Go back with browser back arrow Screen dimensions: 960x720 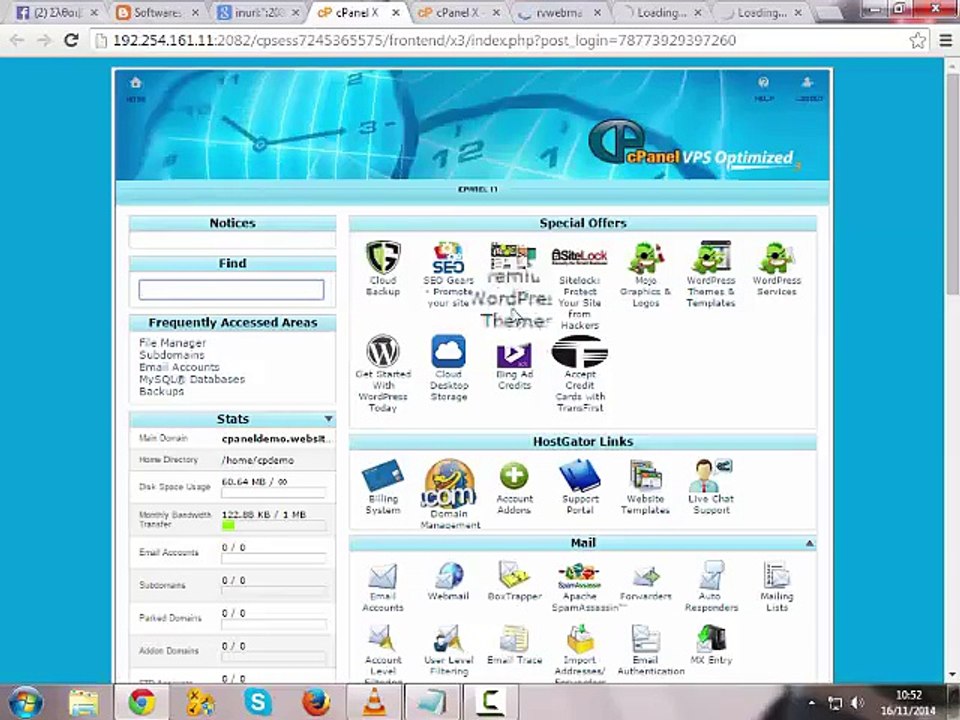pyautogui.click(x=17, y=40)
